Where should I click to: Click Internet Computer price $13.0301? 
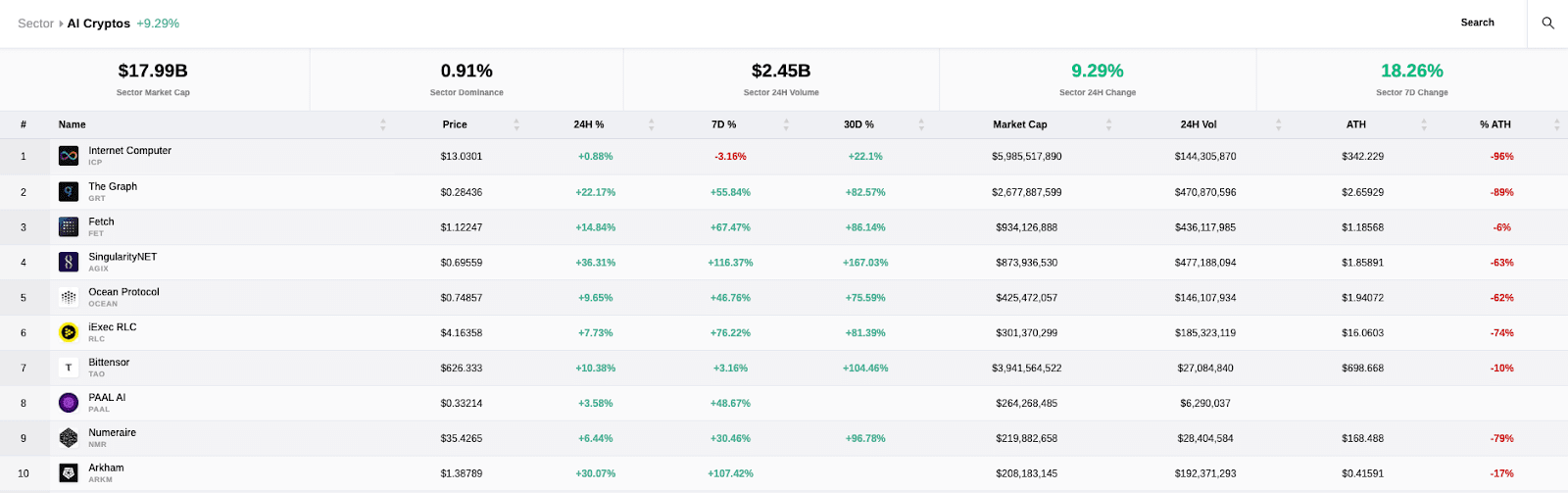coord(462,157)
